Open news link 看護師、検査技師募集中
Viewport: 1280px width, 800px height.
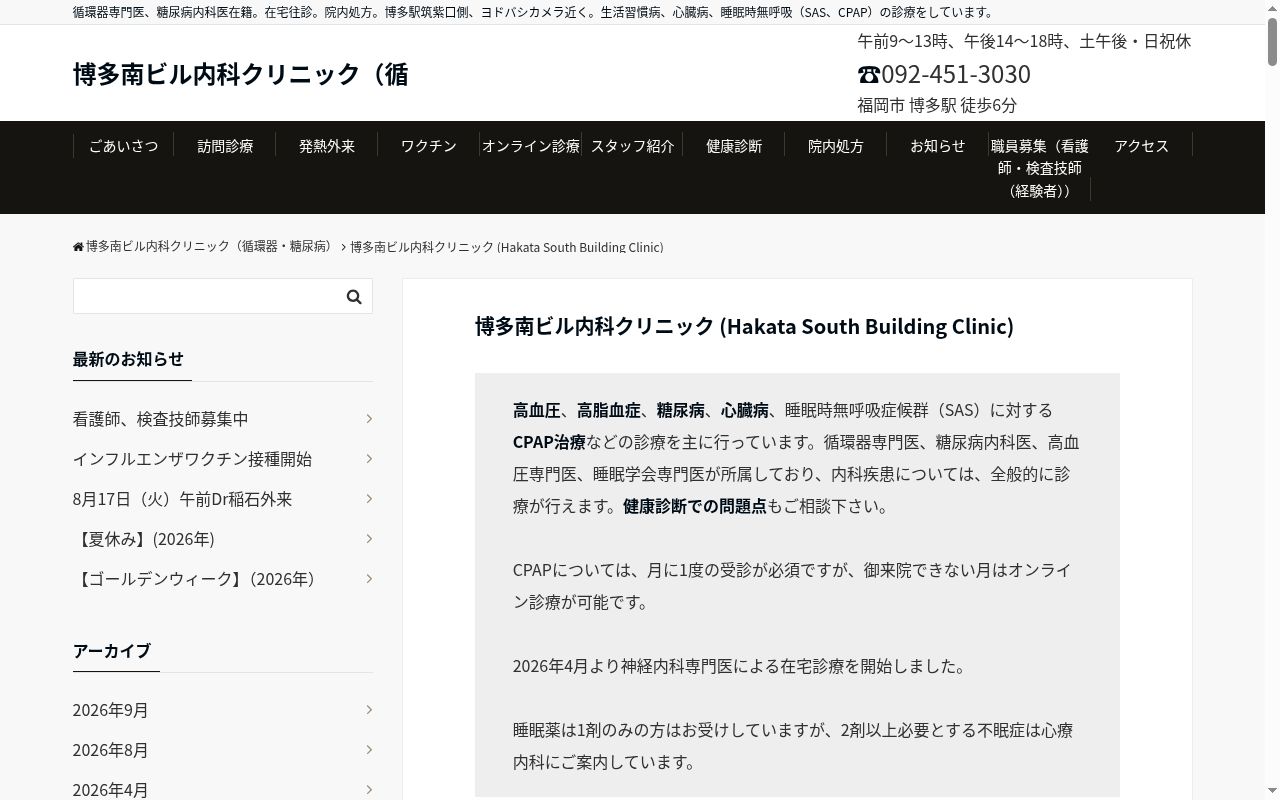coord(160,418)
